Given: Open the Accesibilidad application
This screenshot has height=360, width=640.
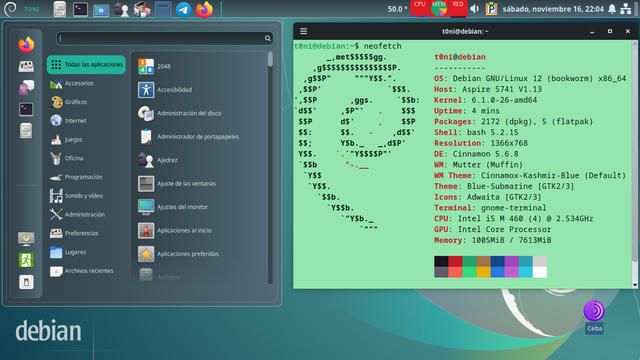Looking at the screenshot, I should pyautogui.click(x=200, y=90).
